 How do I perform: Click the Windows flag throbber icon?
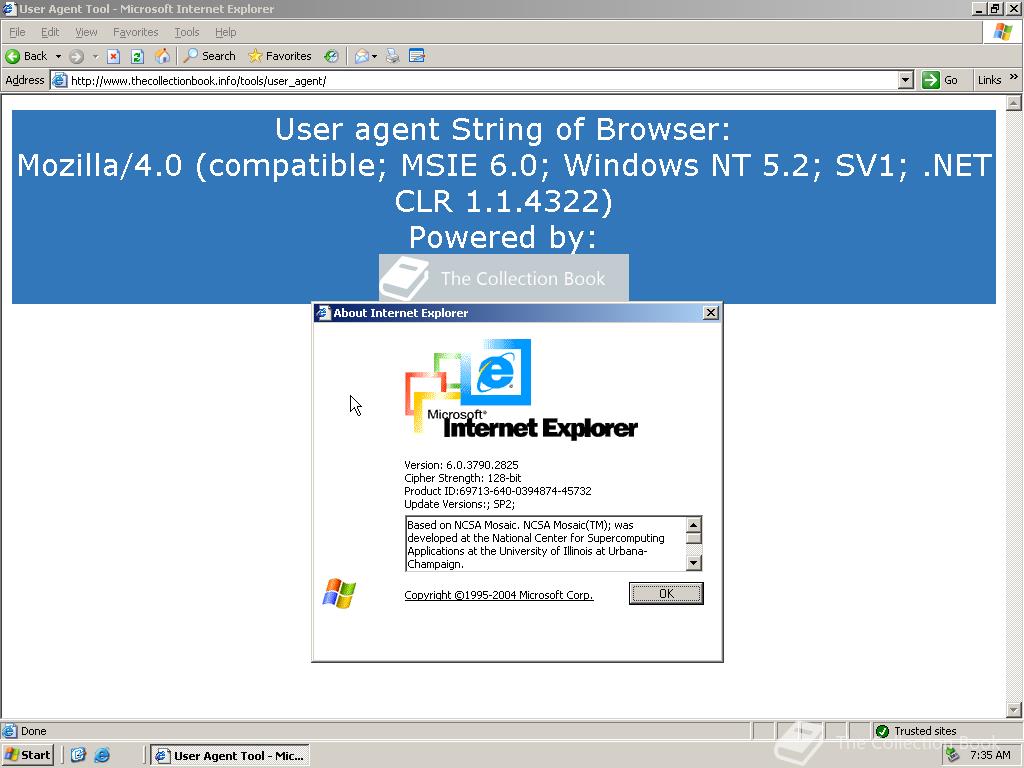(1003, 32)
